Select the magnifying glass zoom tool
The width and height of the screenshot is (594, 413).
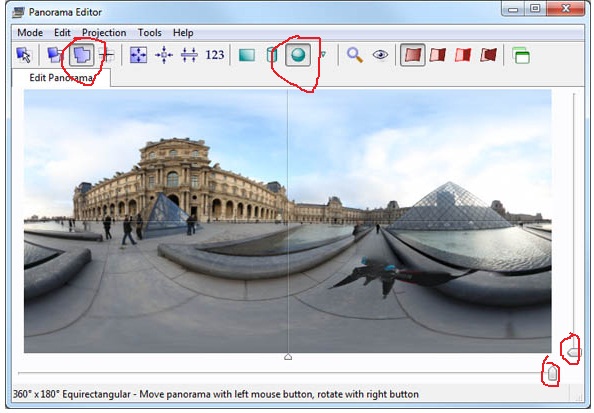point(355,55)
